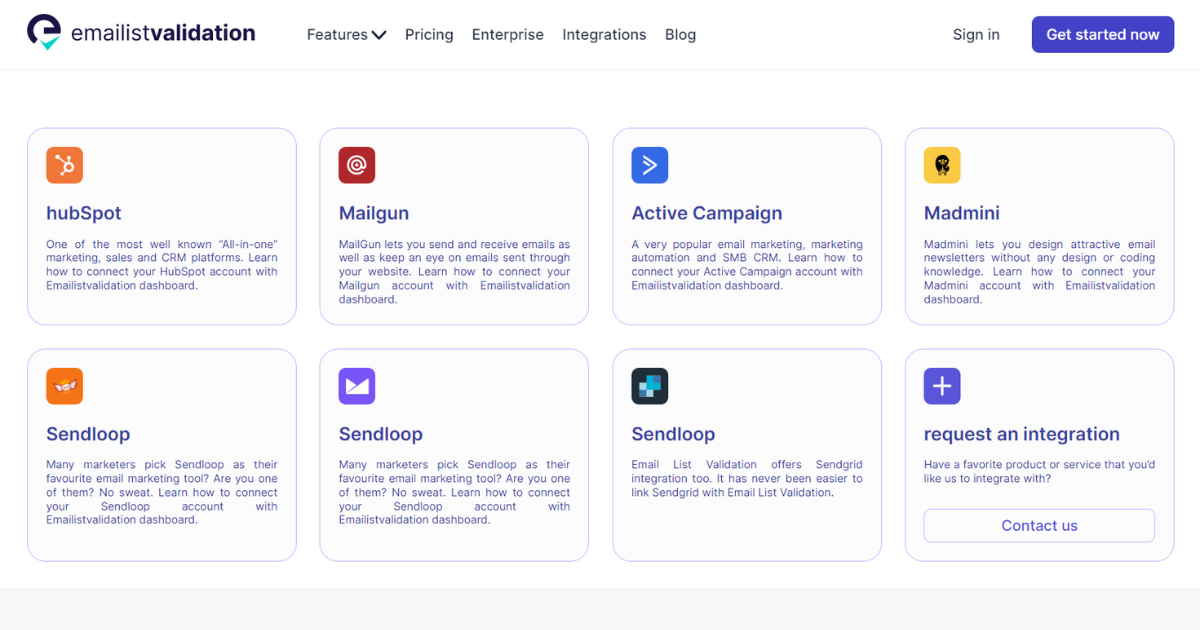Open the Mailgun card title
This screenshot has width=1200, height=630.
tap(374, 213)
